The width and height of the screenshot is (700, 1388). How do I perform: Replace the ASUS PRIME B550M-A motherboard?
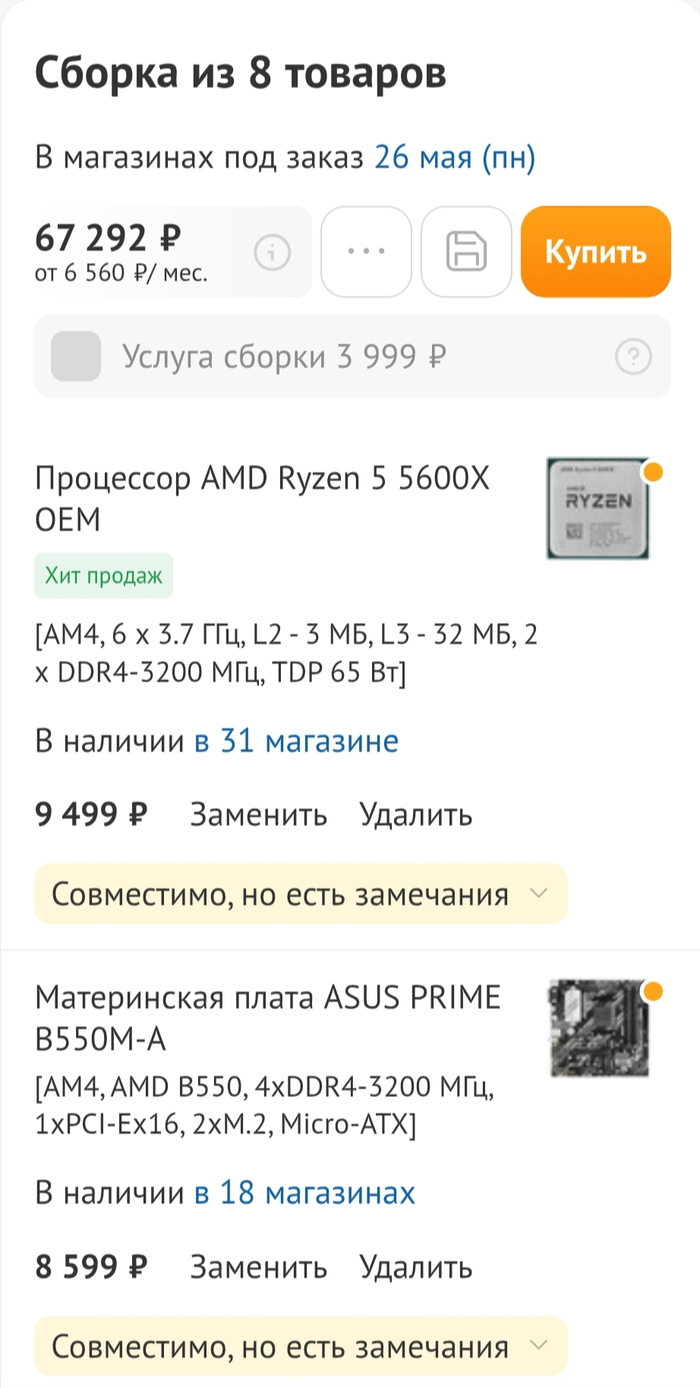tap(258, 1267)
